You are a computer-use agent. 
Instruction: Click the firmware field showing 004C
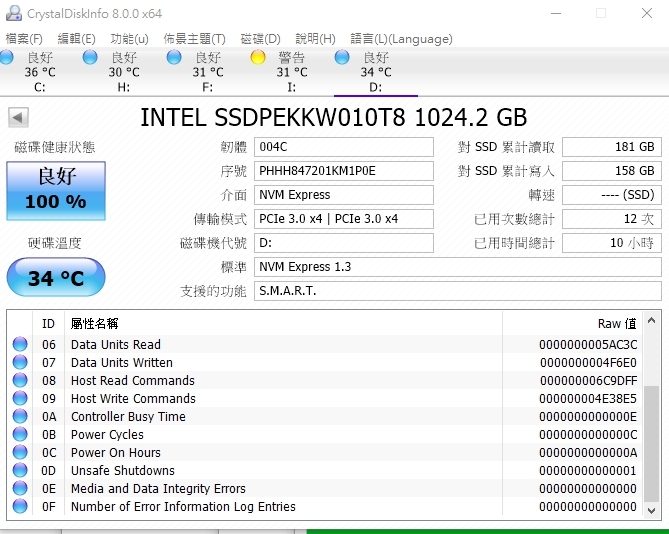tap(344, 147)
